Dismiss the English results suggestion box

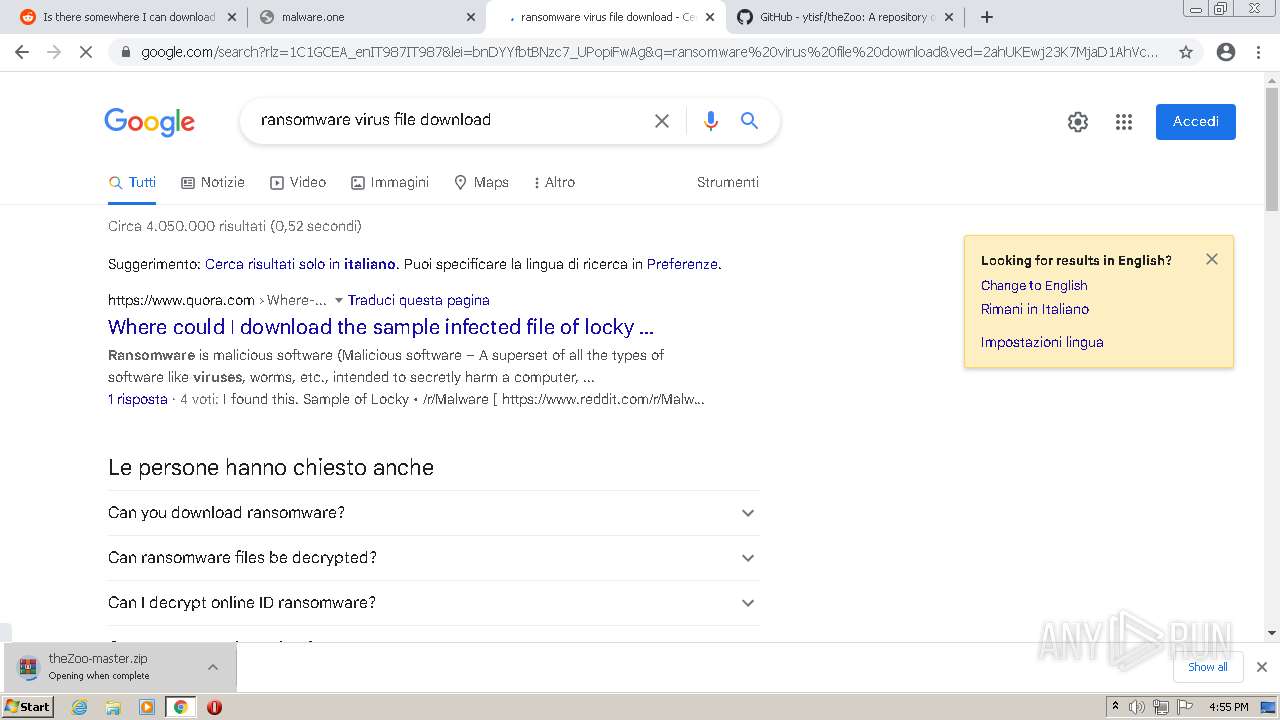point(1212,259)
